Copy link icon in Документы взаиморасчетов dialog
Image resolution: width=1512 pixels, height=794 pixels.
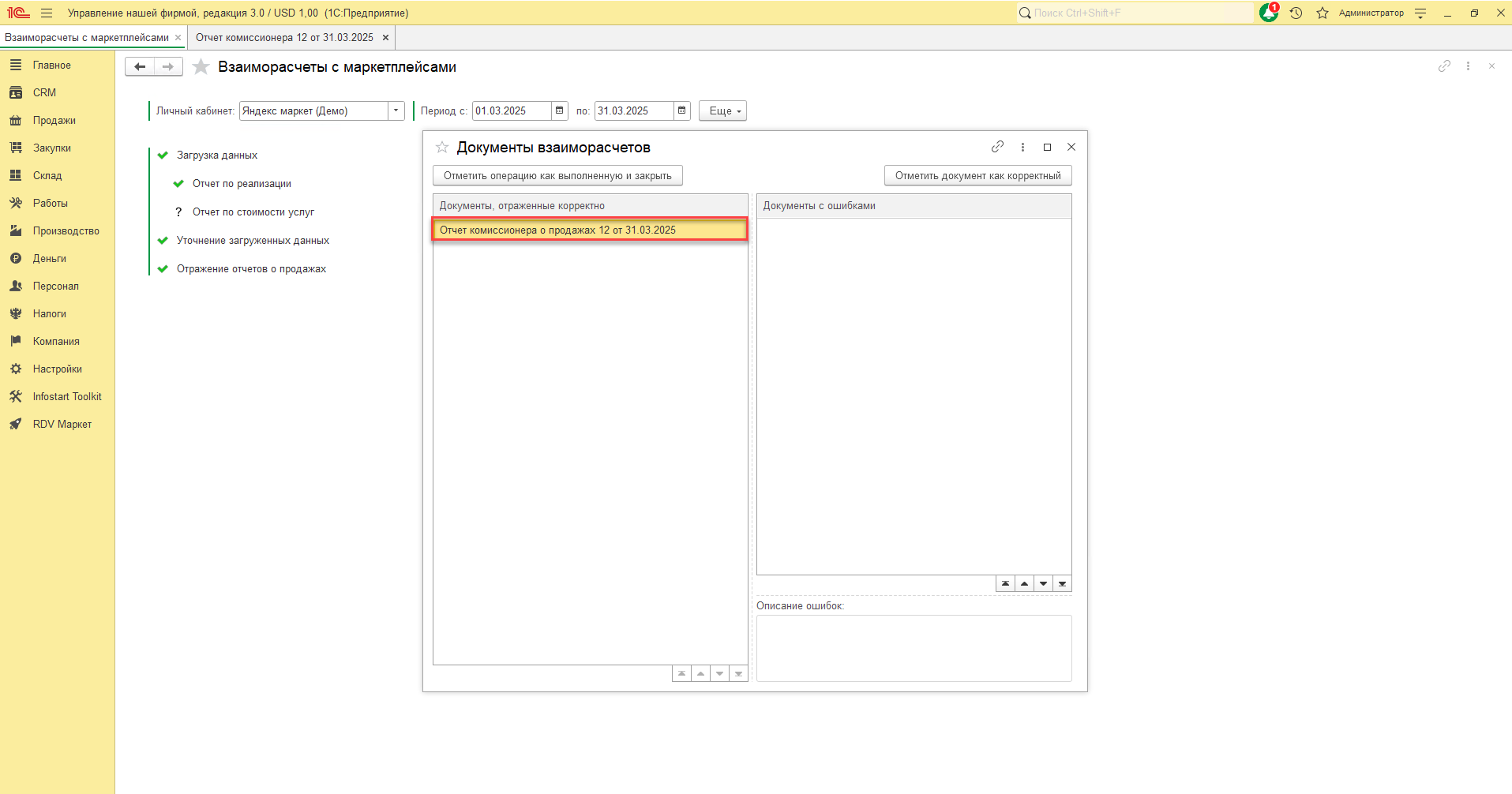(997, 147)
